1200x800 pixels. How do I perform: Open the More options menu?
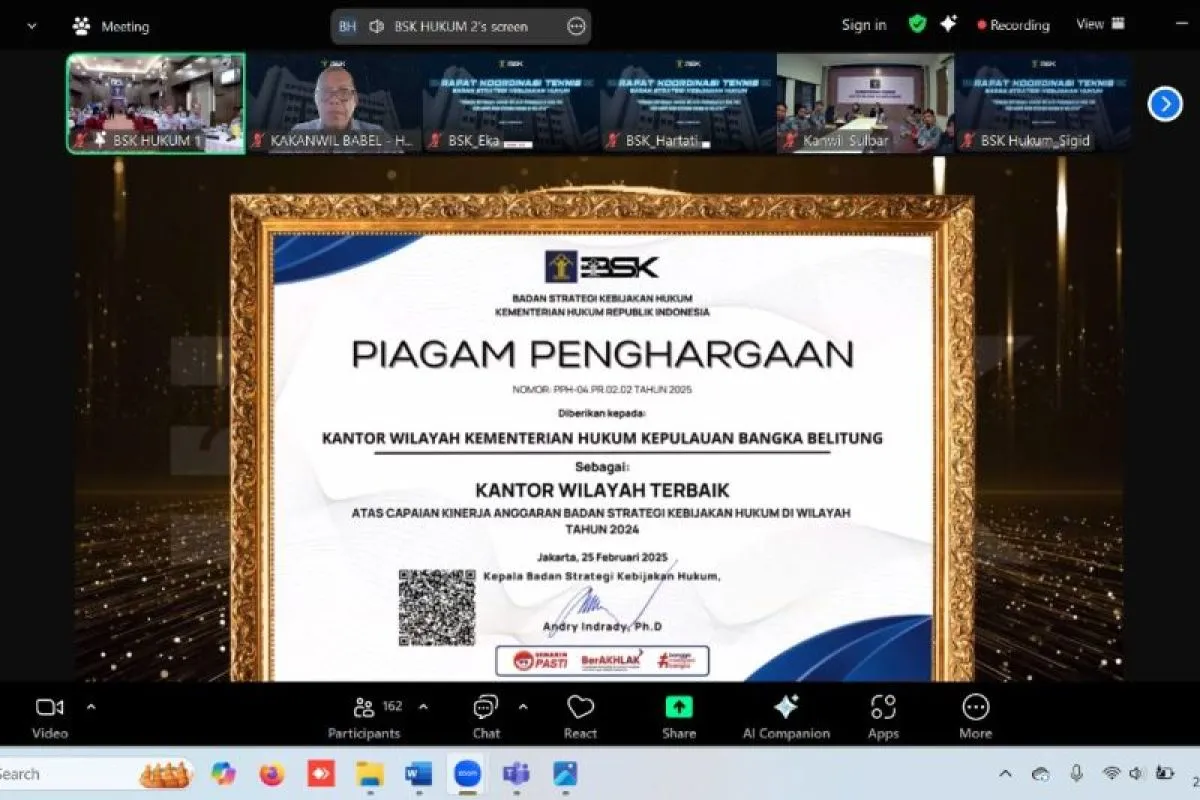click(975, 716)
